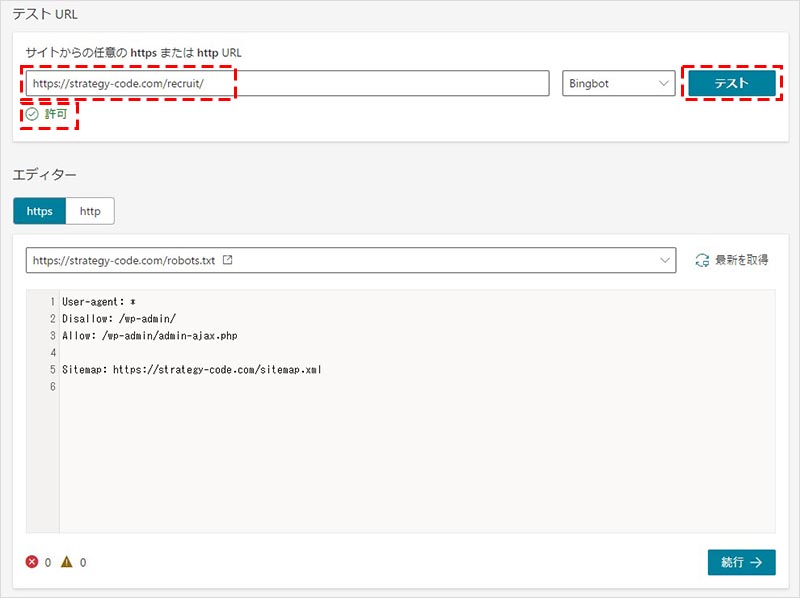Click the 最新を取得 text link
The width and height of the screenshot is (800, 598).
point(741,260)
